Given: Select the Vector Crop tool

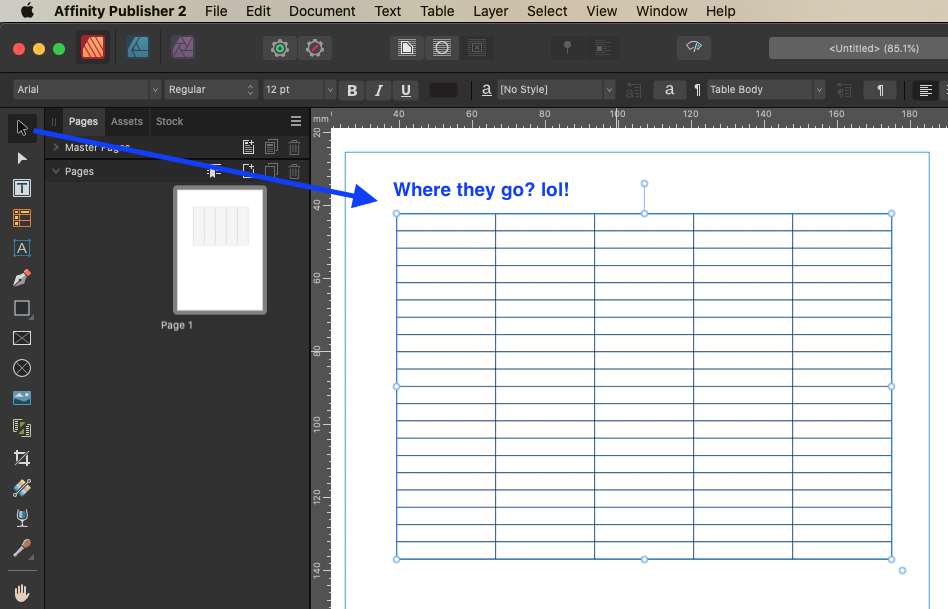Looking at the screenshot, I should tap(21, 458).
